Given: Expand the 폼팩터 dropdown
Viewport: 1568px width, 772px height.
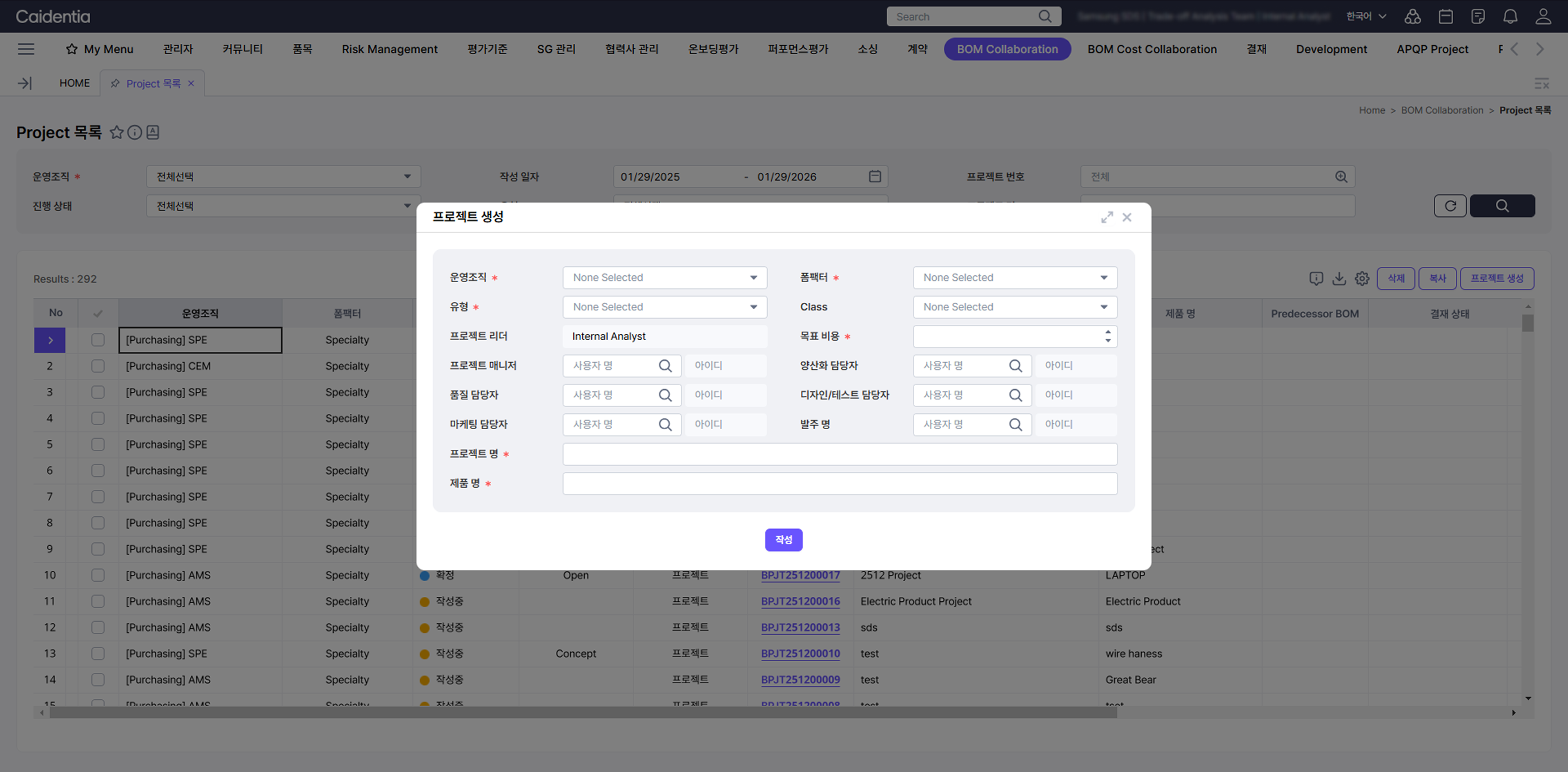Looking at the screenshot, I should coord(1015,278).
